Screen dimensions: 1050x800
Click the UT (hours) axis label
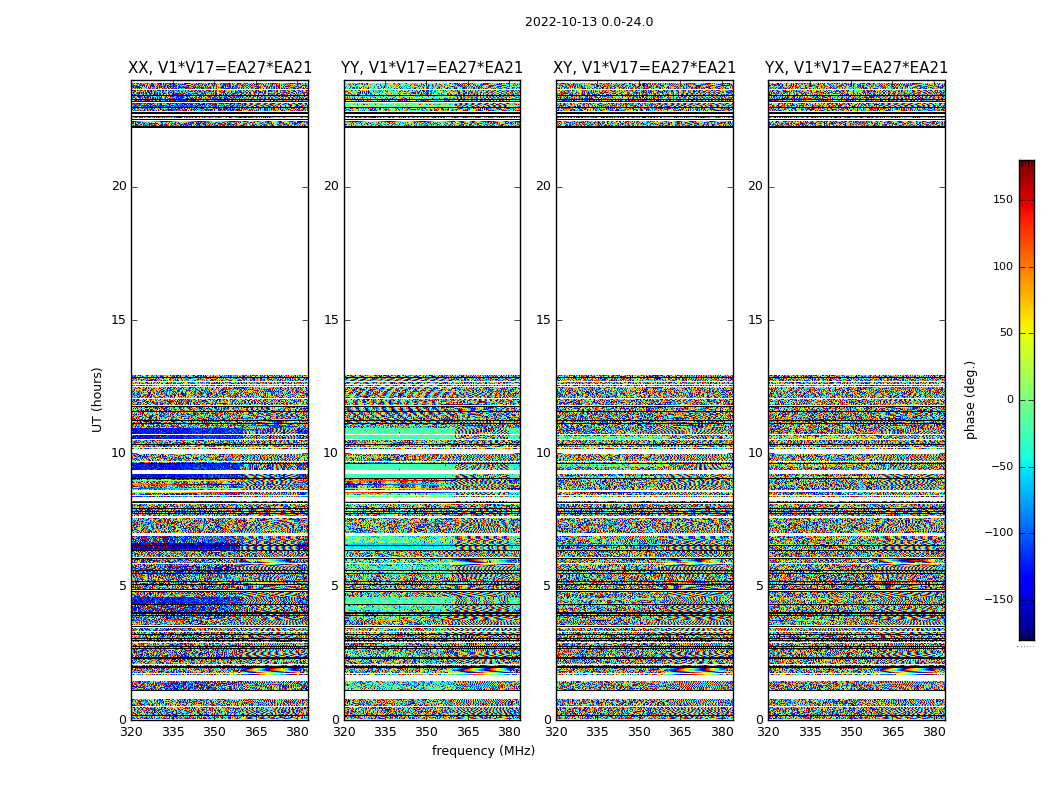point(97,400)
